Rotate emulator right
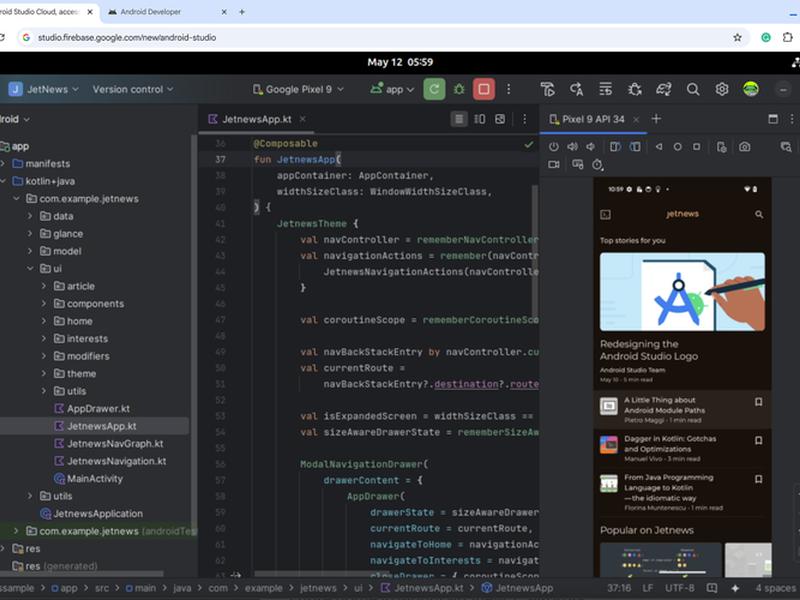Image resolution: width=800 pixels, height=600 pixels. (635, 147)
